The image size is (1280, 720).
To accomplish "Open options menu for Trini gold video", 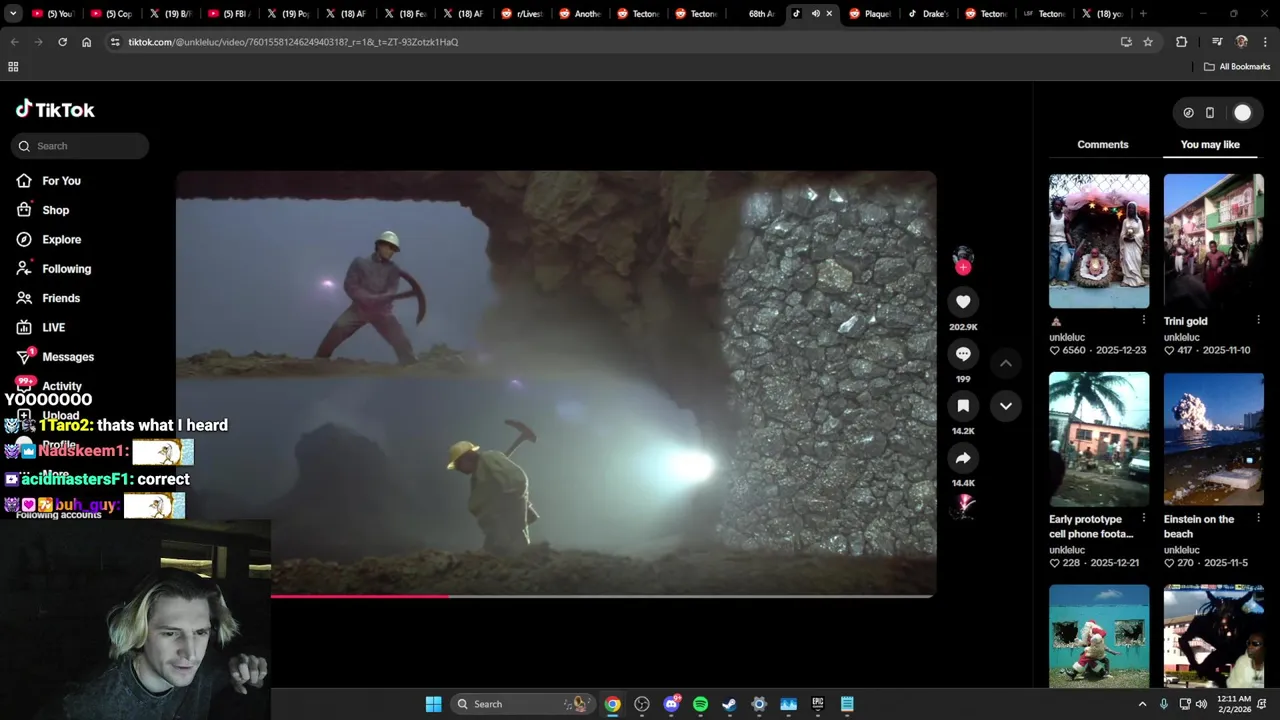I will tap(1258, 320).
